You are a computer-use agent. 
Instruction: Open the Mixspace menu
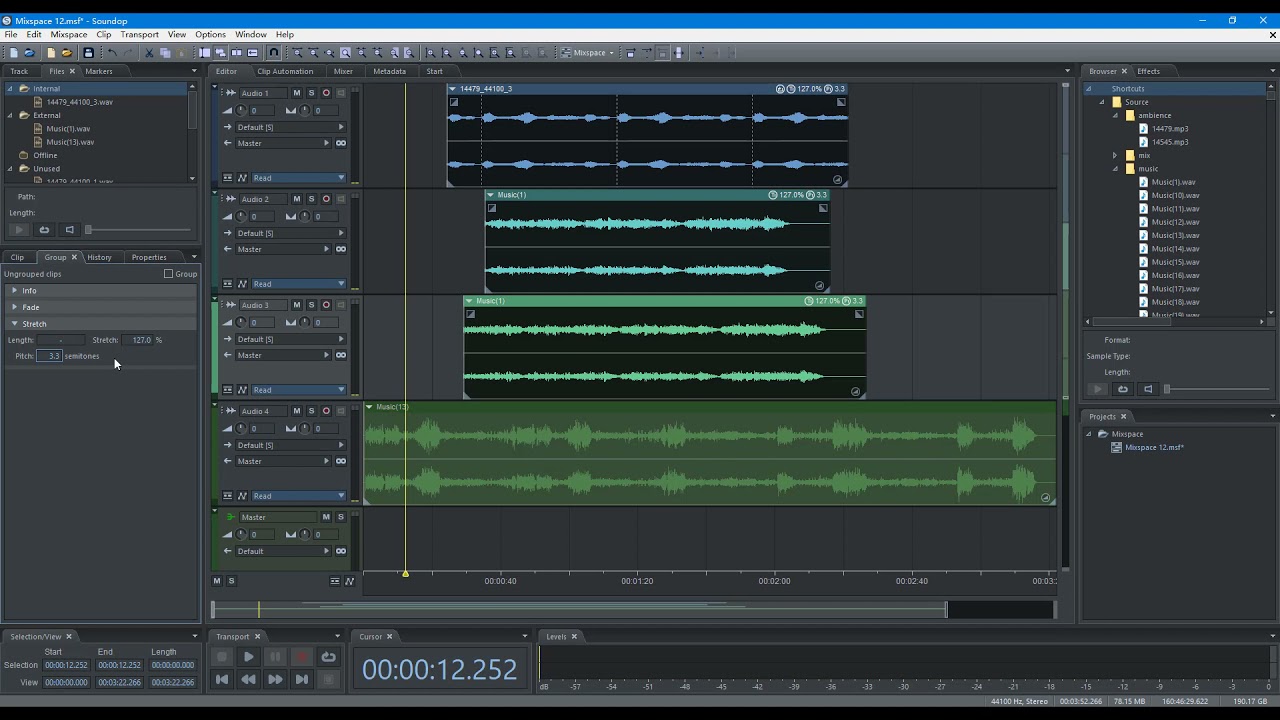point(69,34)
